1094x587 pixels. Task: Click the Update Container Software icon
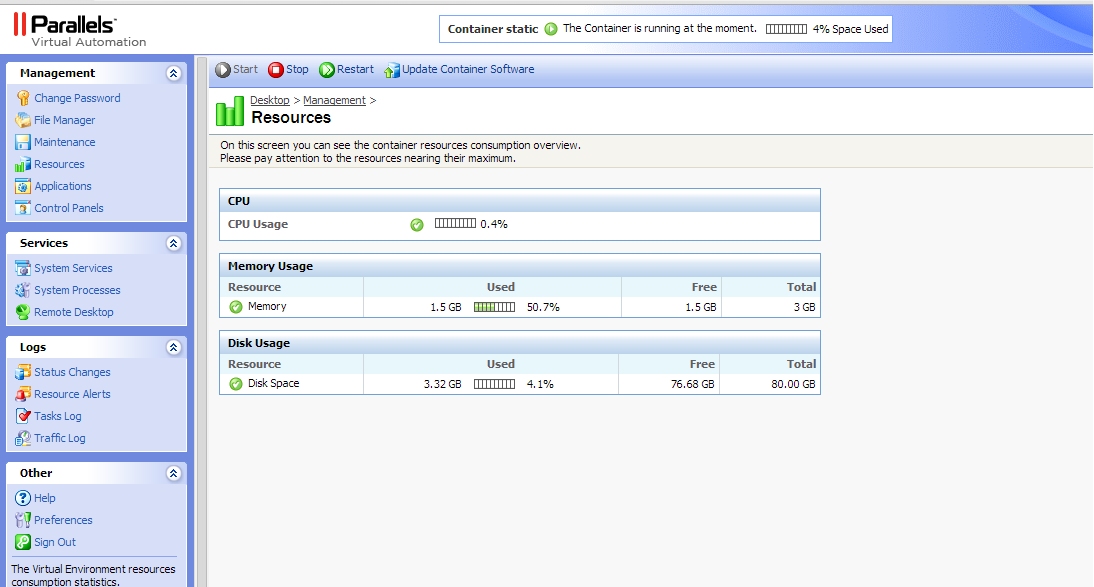(x=392, y=70)
